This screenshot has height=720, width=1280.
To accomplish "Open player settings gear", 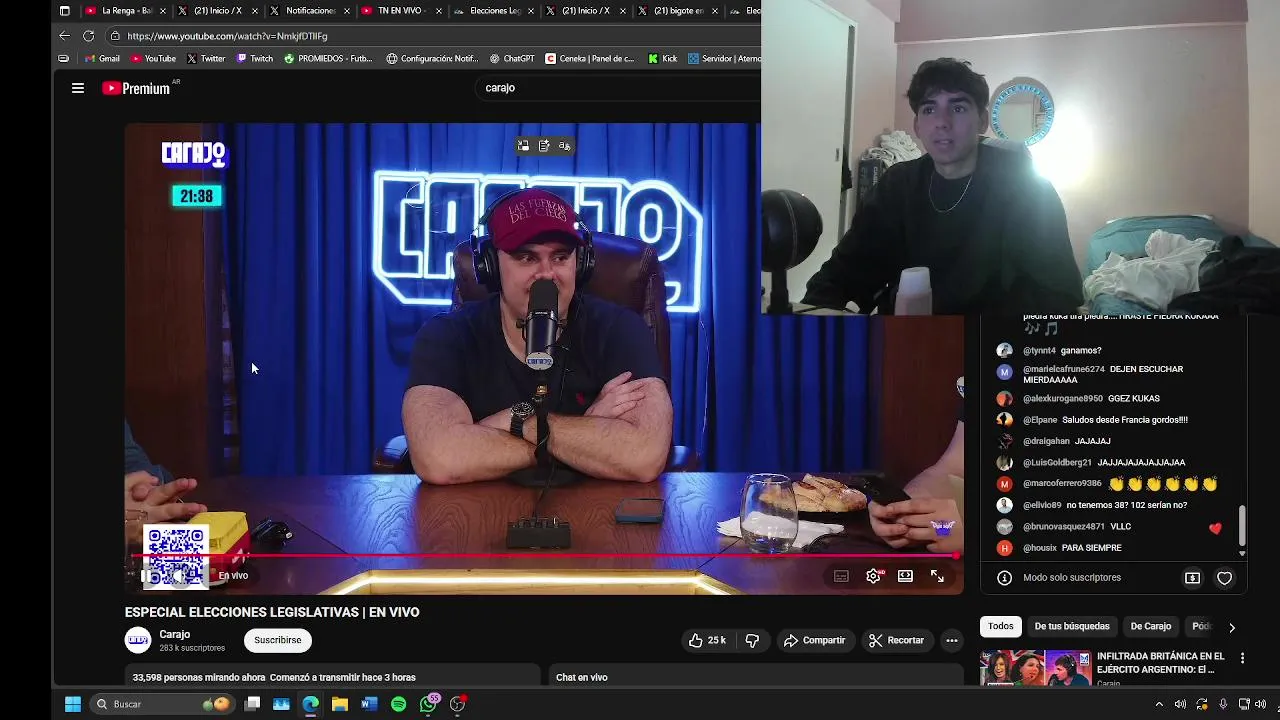I will pyautogui.click(x=873, y=576).
